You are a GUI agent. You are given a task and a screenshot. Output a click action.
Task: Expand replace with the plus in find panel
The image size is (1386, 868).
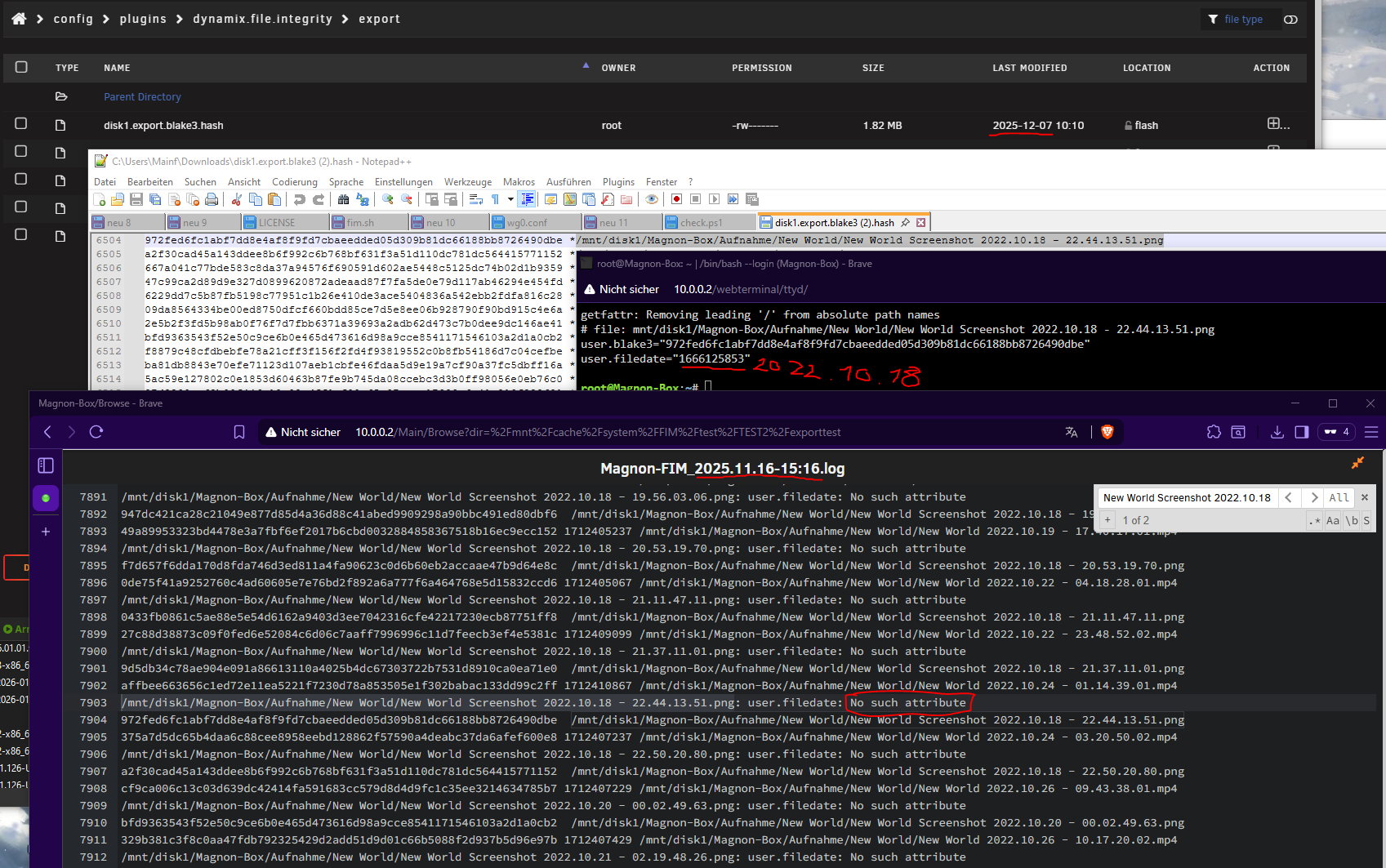pos(1107,520)
